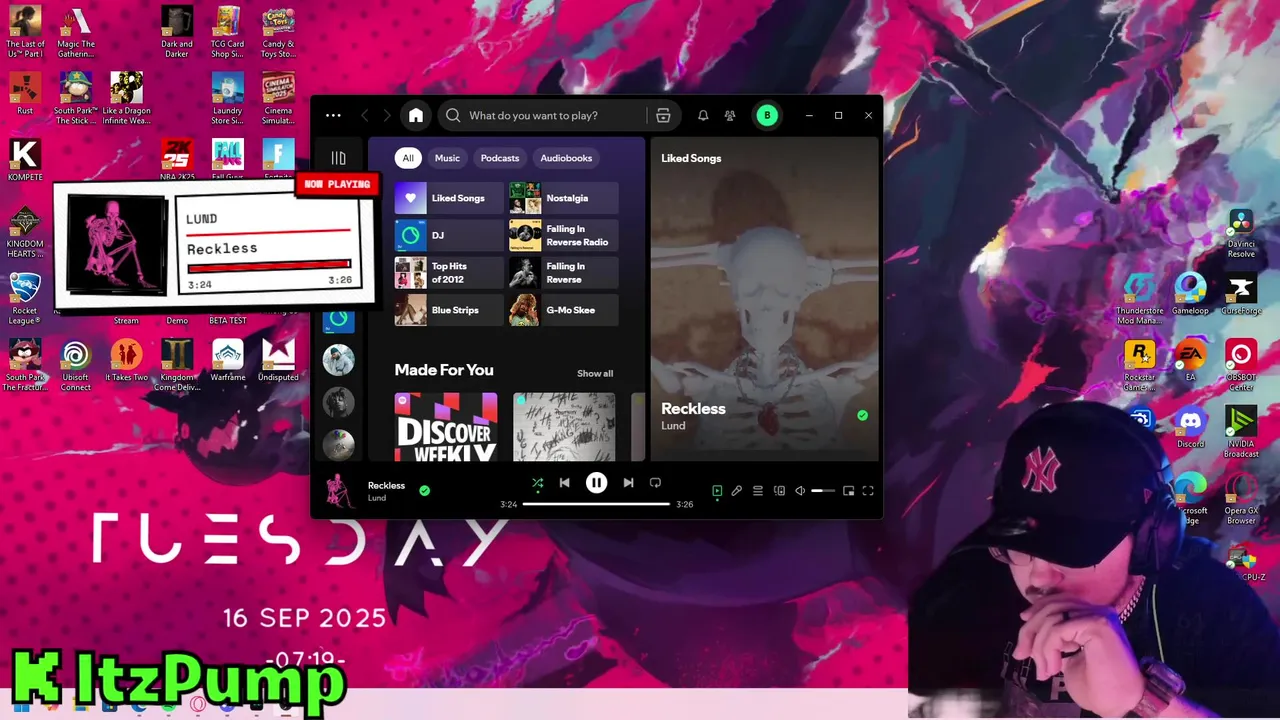Screen dimensions: 1280x720
Task: Click in What do you want to play search
Action: click(533, 115)
